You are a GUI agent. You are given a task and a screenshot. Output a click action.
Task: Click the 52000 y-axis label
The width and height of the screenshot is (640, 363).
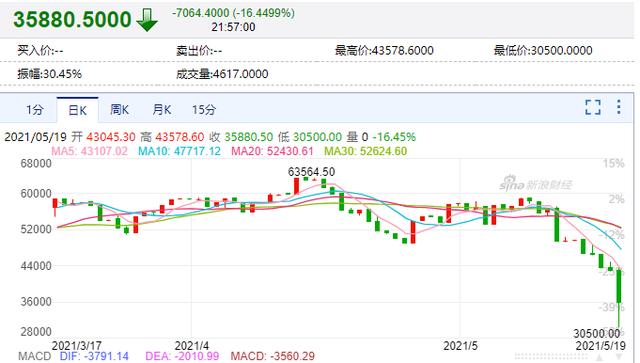[36, 229]
